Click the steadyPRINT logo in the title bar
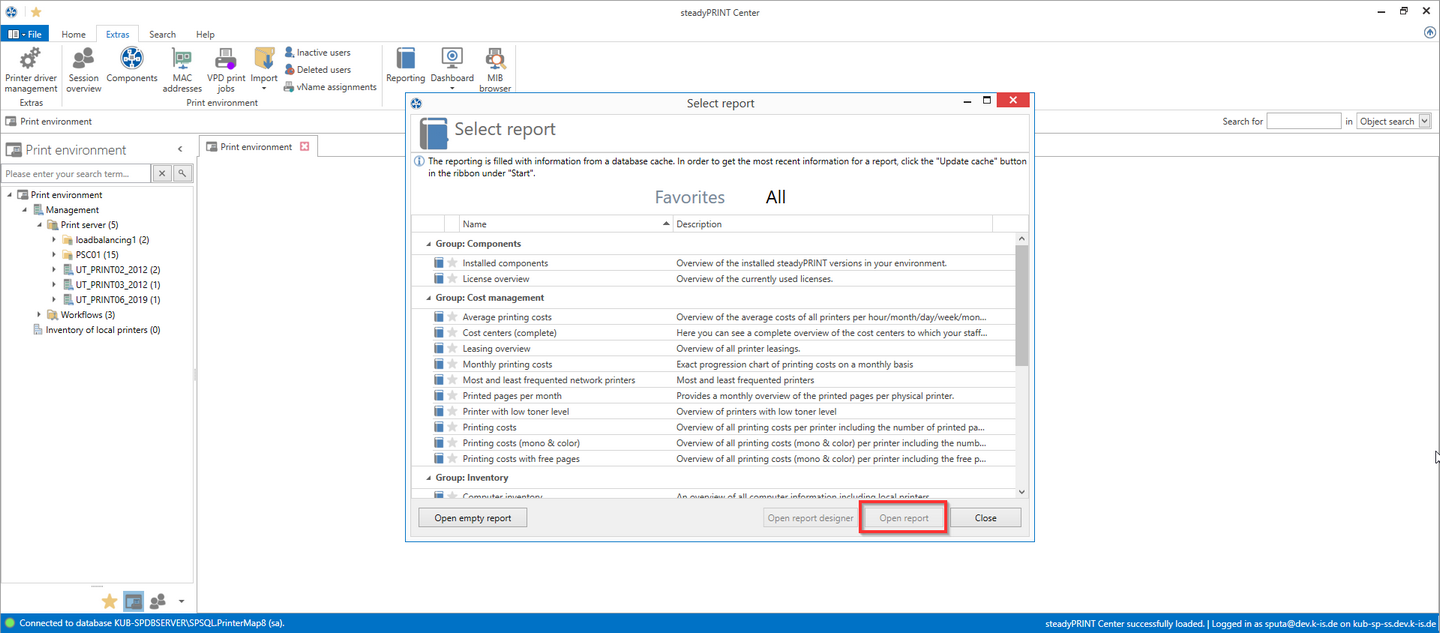Viewport: 1440px width, 633px height. [x=11, y=11]
